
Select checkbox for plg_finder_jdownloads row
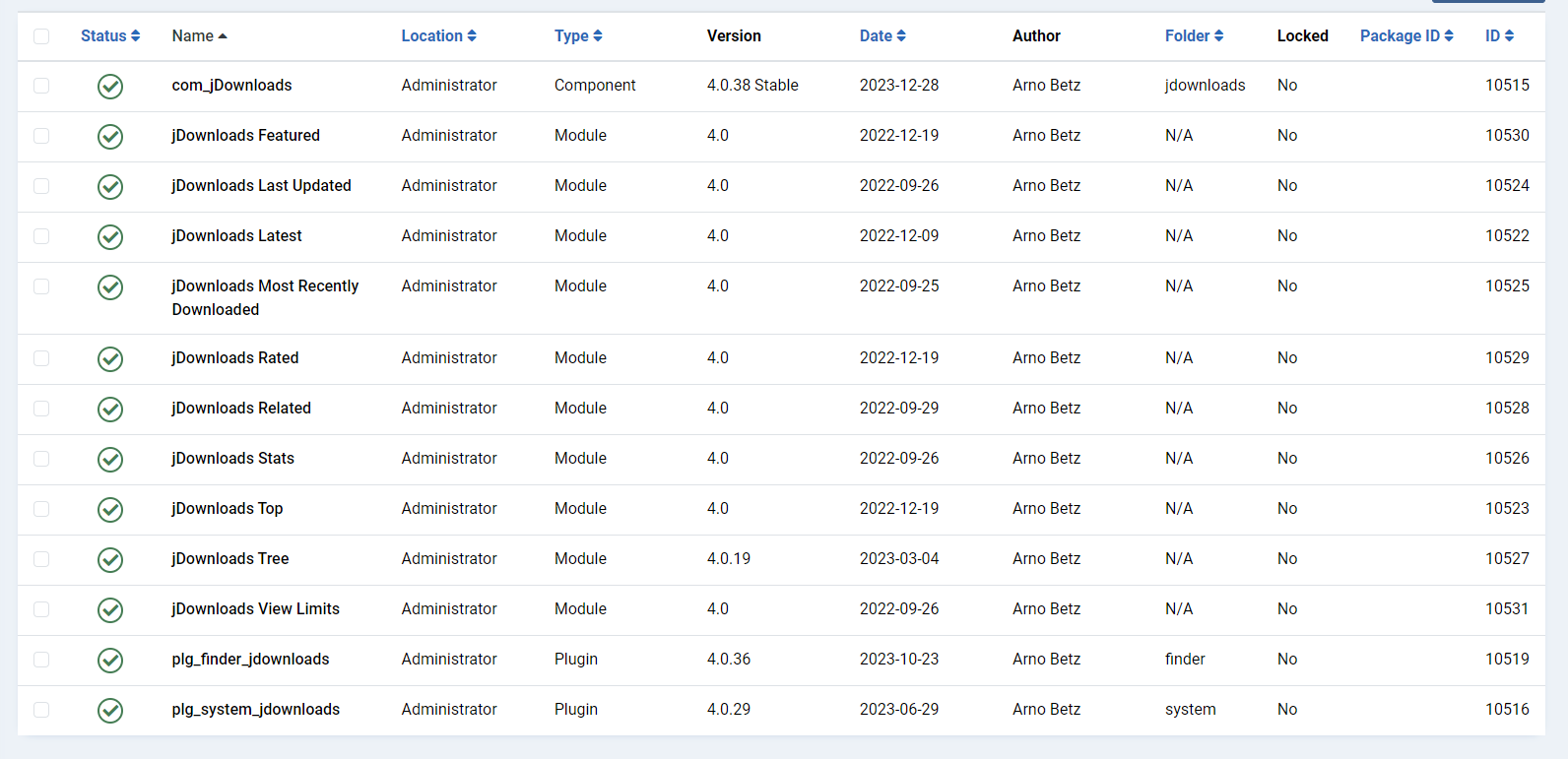click(41, 660)
